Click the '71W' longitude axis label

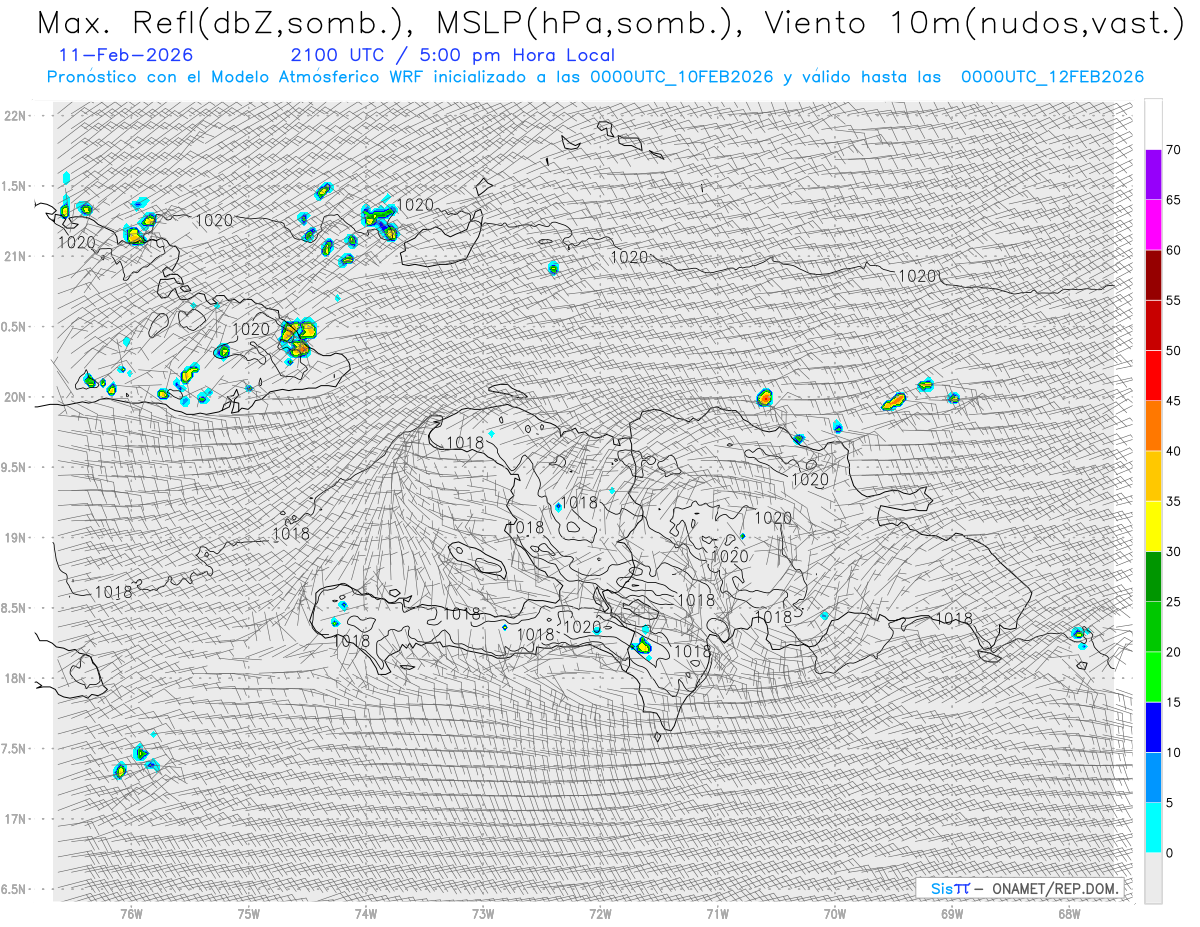point(717,914)
